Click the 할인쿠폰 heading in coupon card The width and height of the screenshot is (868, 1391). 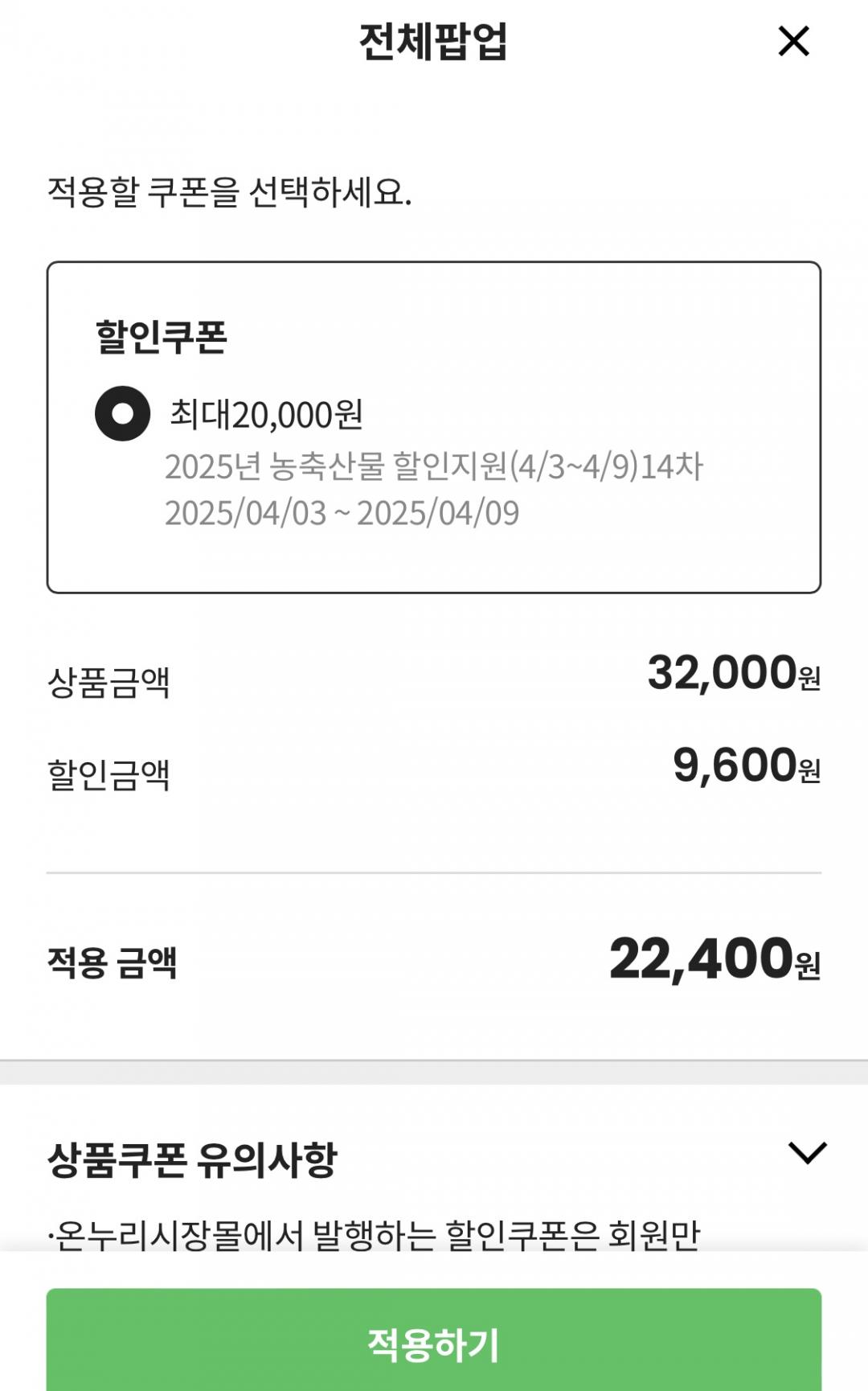click(162, 337)
